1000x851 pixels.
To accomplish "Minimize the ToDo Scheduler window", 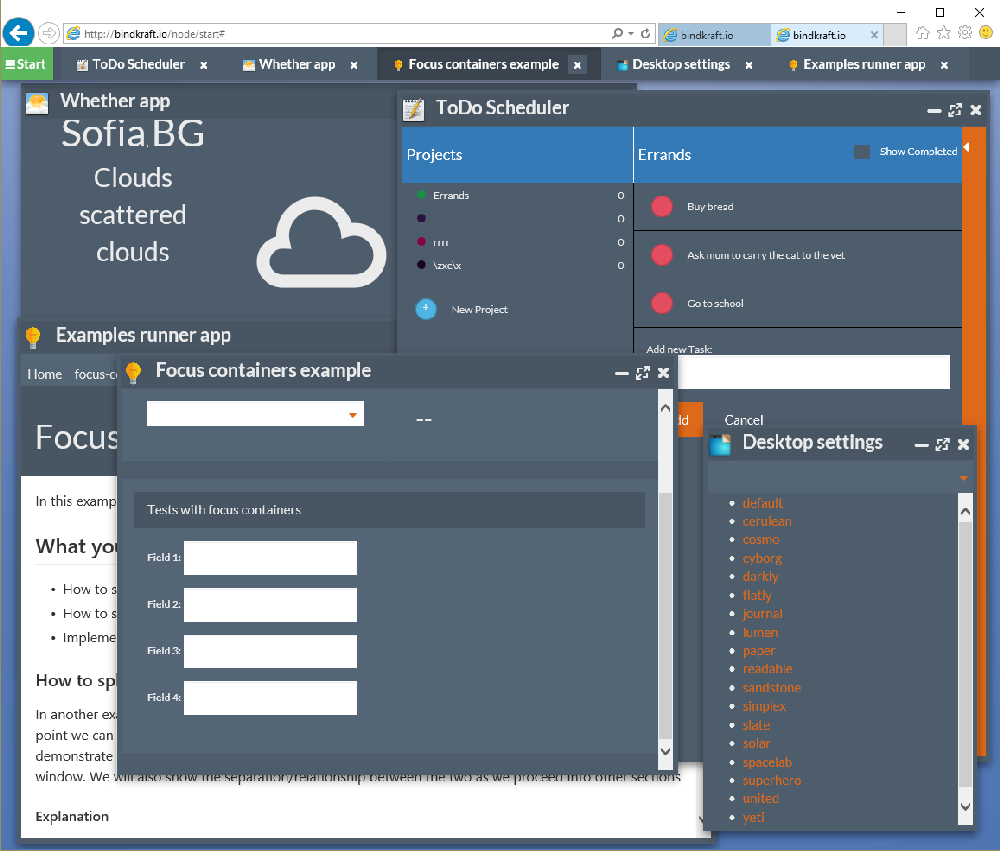I will 934,110.
